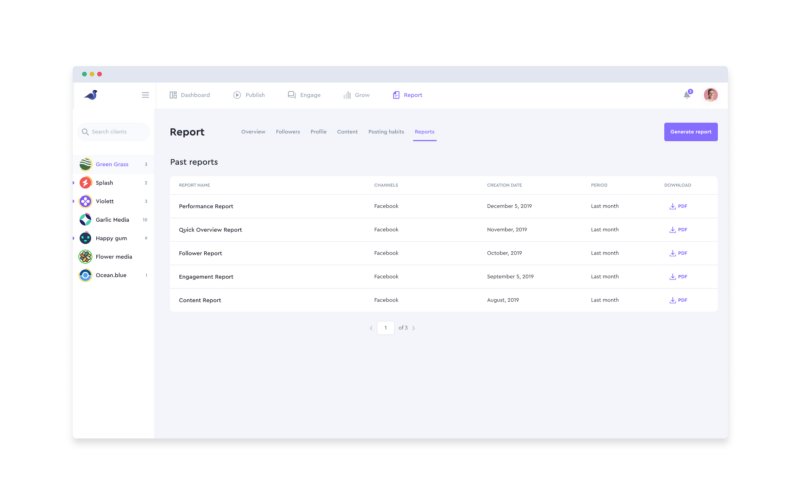This screenshot has width=800, height=504.
Task: Click the Publish play icon
Action: [237, 95]
